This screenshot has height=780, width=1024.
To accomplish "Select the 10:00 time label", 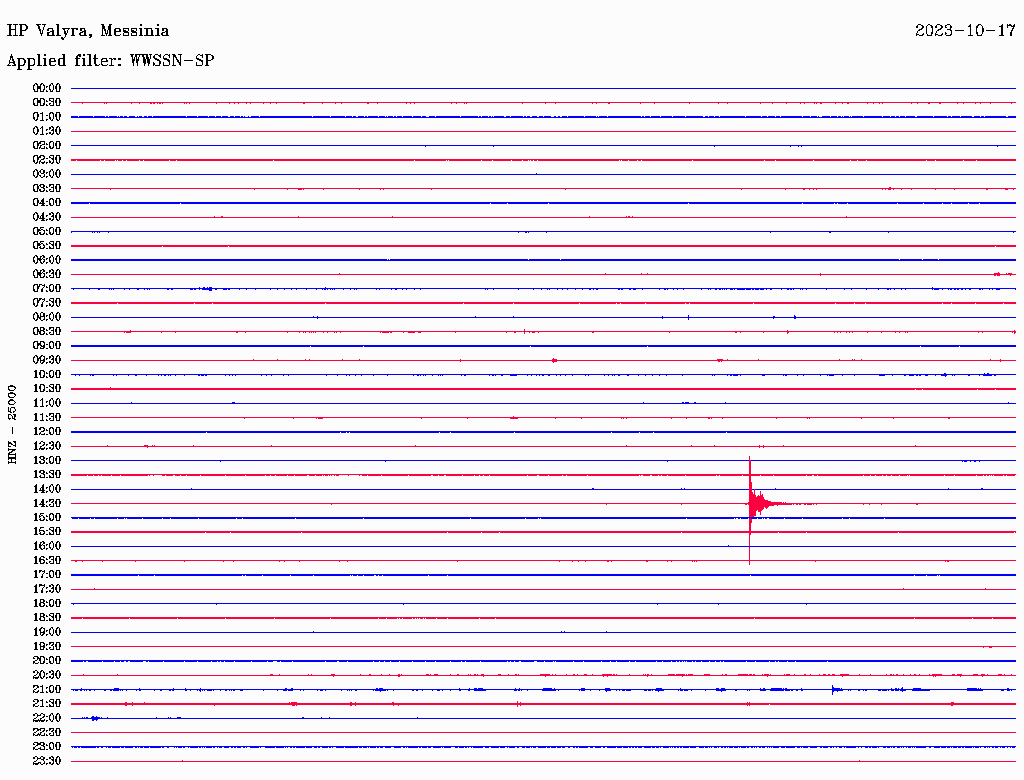I will 47,375.
